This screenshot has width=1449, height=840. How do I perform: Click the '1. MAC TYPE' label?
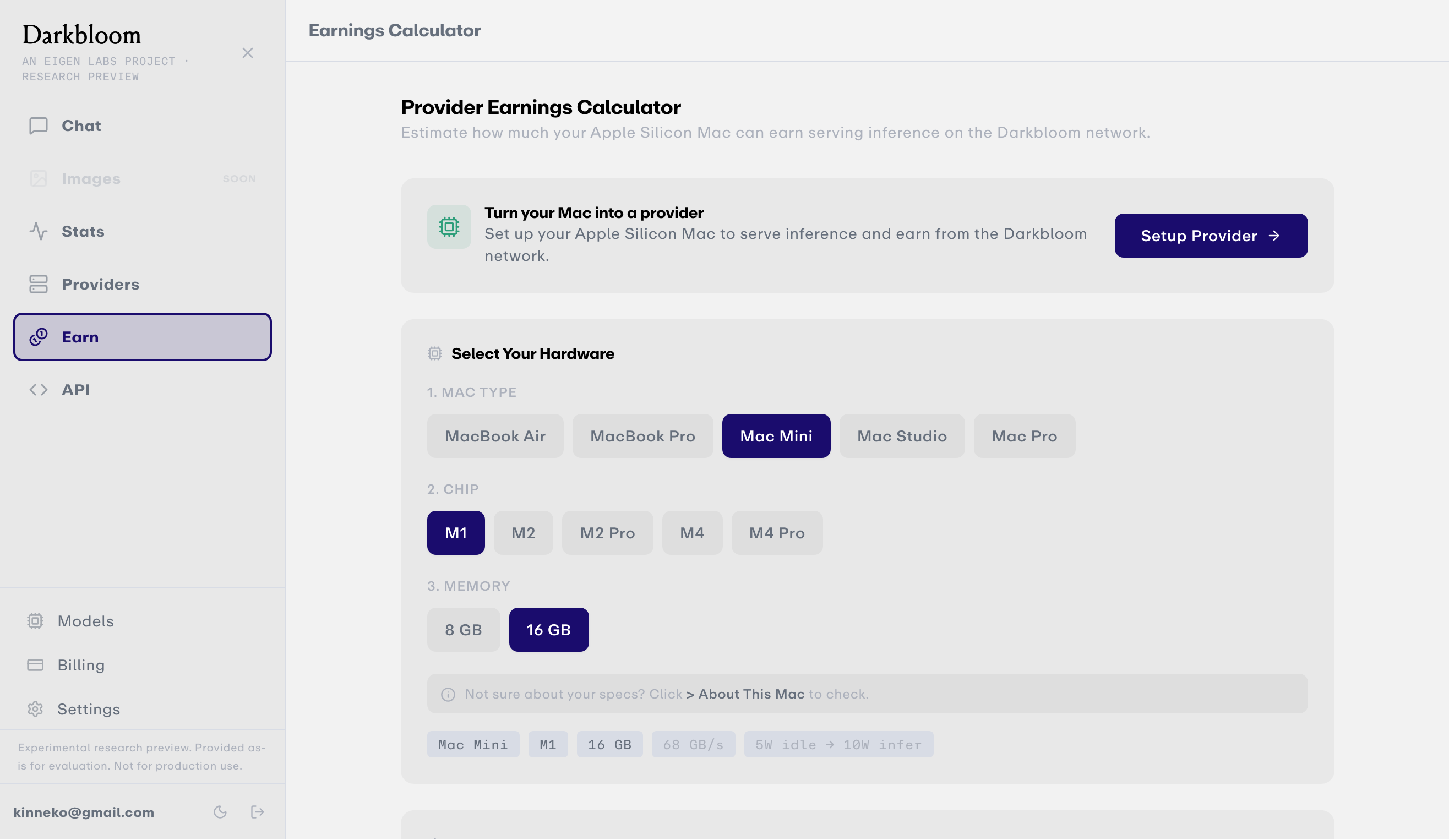click(471, 392)
